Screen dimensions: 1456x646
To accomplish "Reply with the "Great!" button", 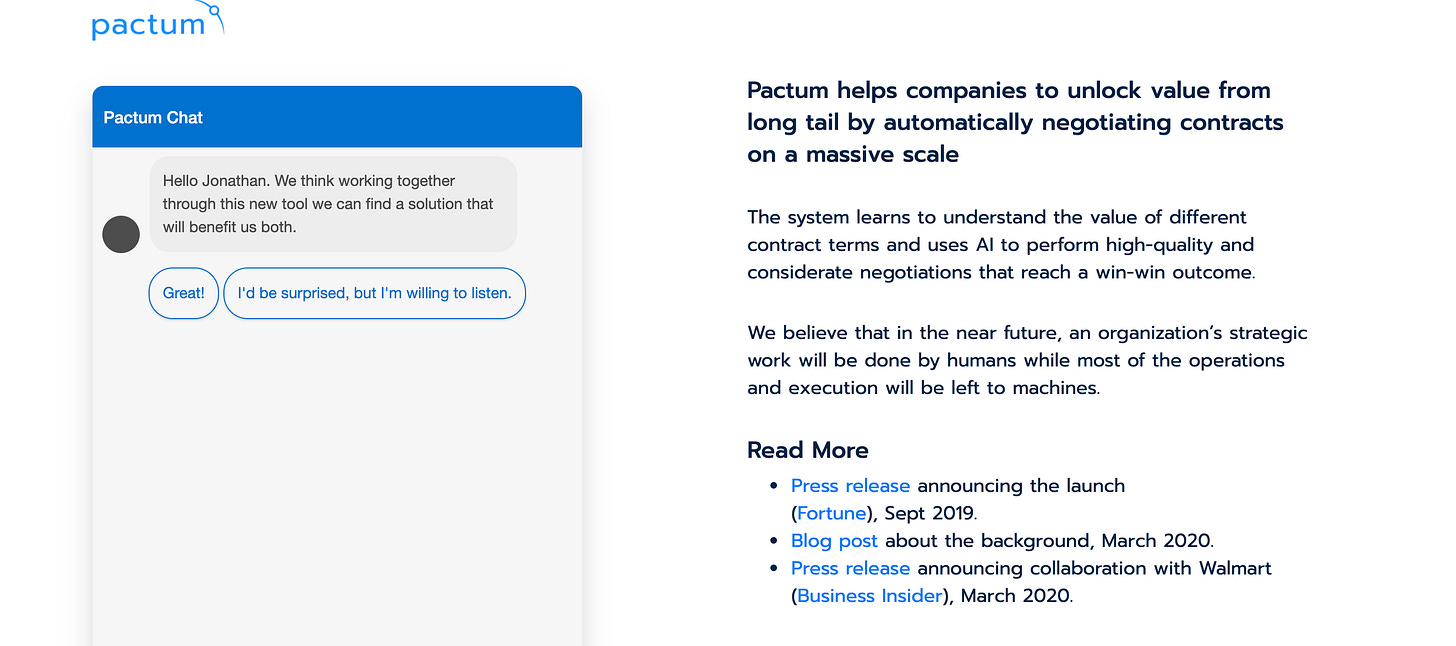I will click(x=184, y=293).
